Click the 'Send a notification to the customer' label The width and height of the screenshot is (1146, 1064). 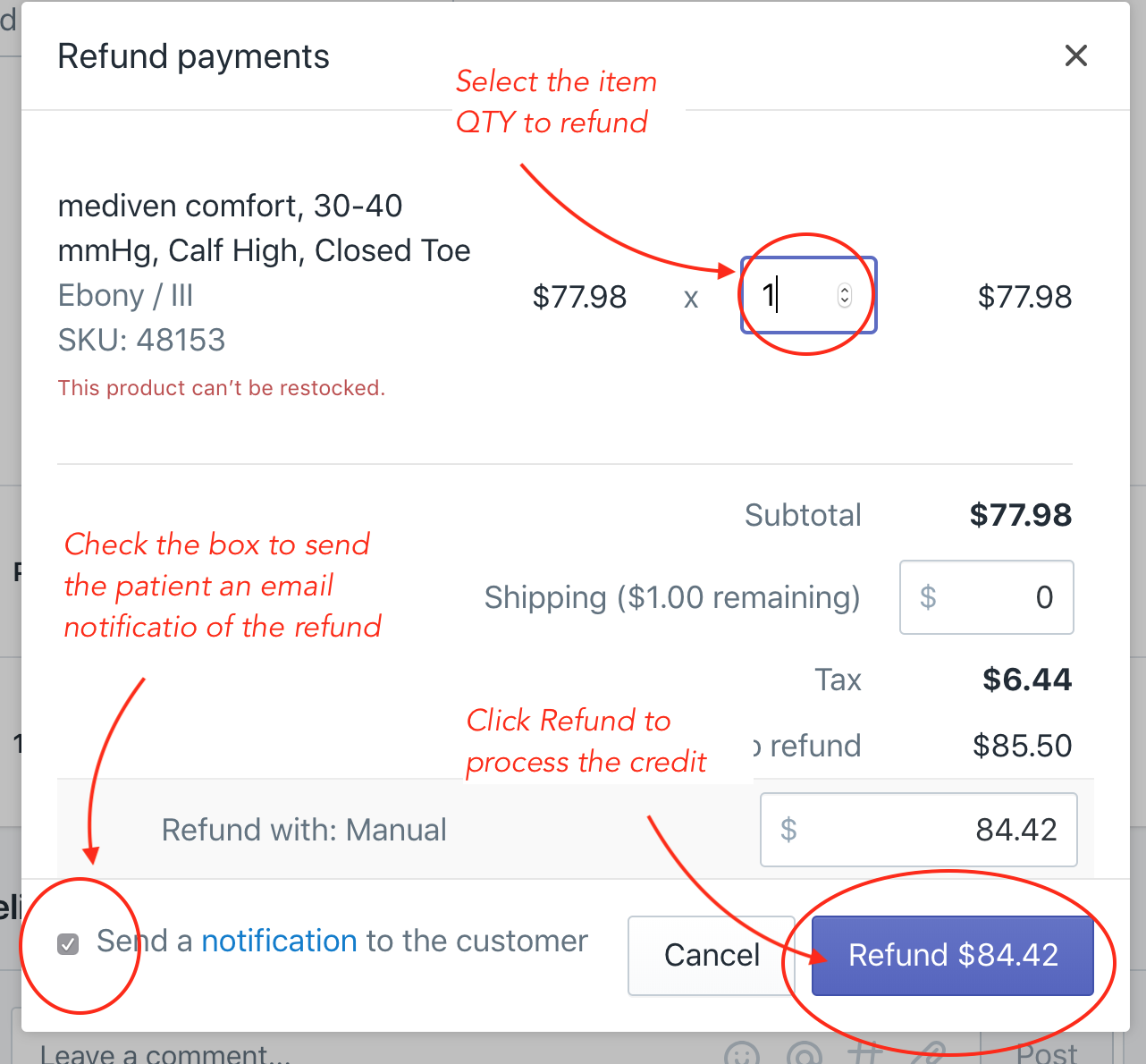pyautogui.click(x=342, y=941)
